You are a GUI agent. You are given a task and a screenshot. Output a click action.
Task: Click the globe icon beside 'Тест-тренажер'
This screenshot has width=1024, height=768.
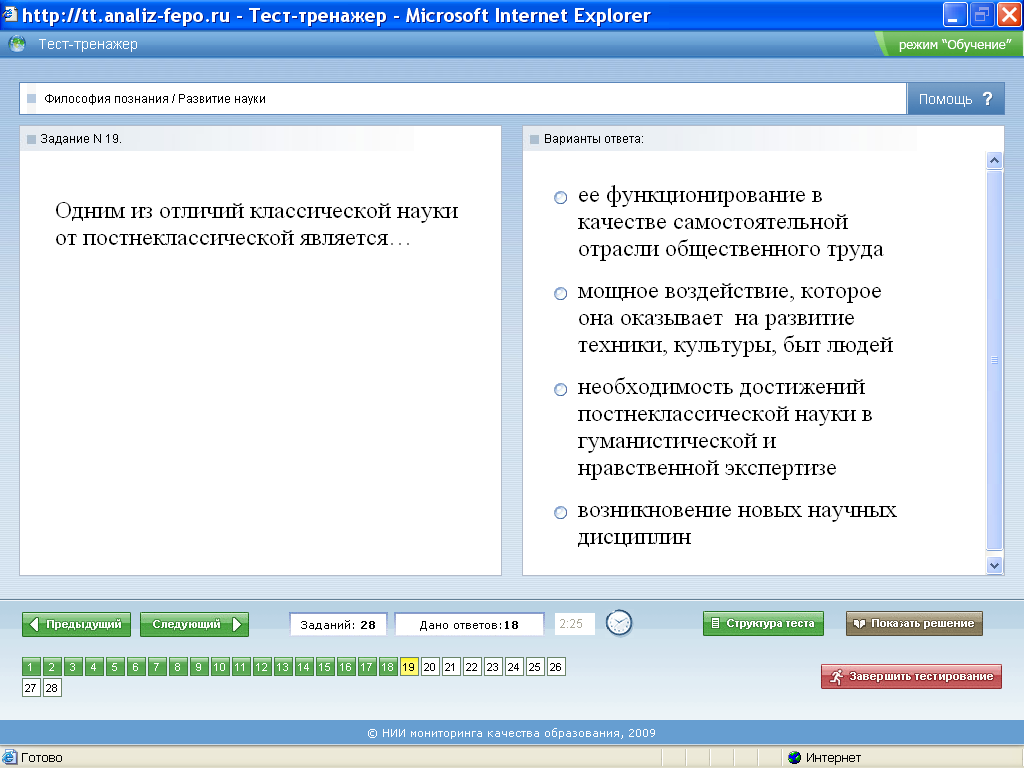pyautogui.click(x=18, y=44)
